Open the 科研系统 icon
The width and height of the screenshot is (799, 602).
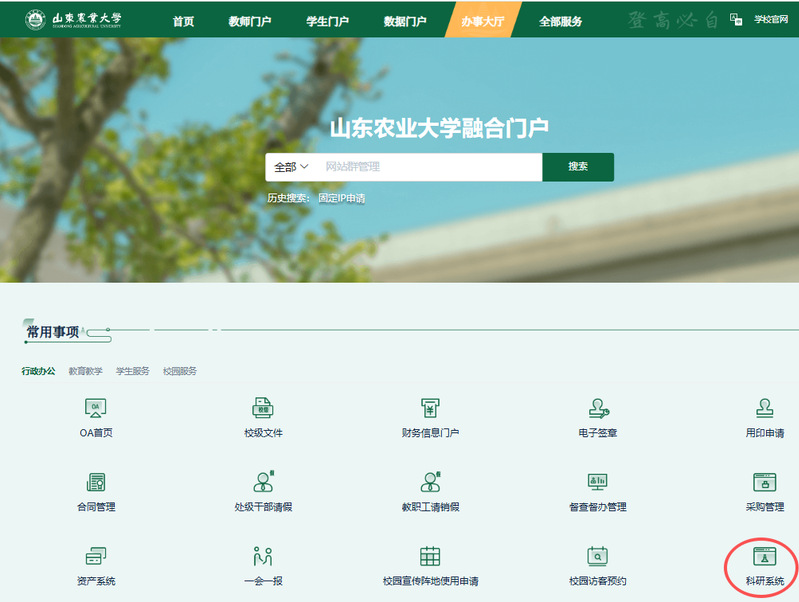click(x=764, y=556)
